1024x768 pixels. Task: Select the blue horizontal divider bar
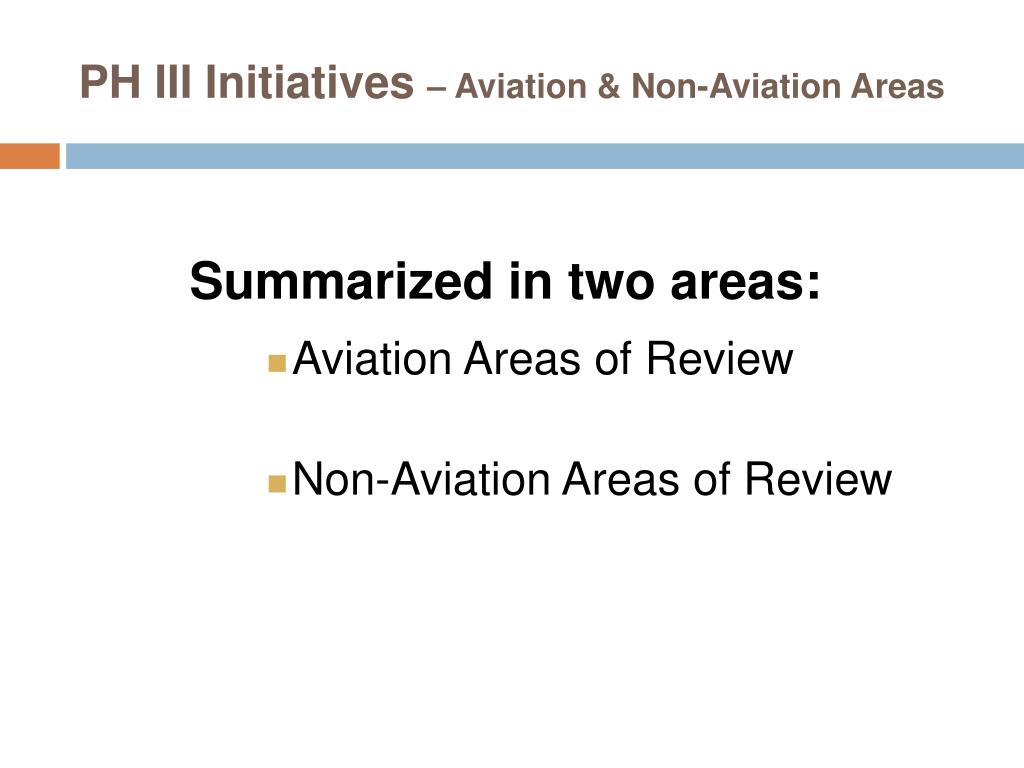(x=545, y=156)
